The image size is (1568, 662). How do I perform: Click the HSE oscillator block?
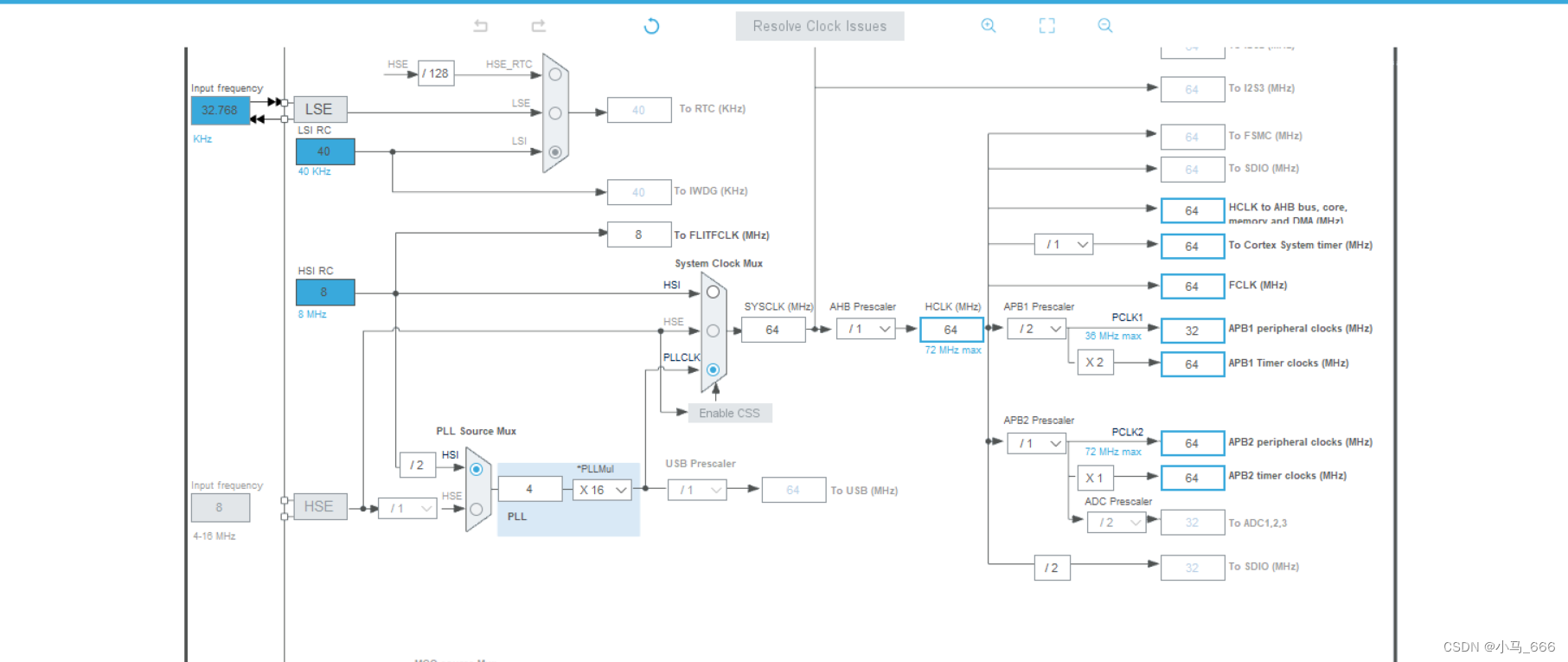tap(319, 506)
